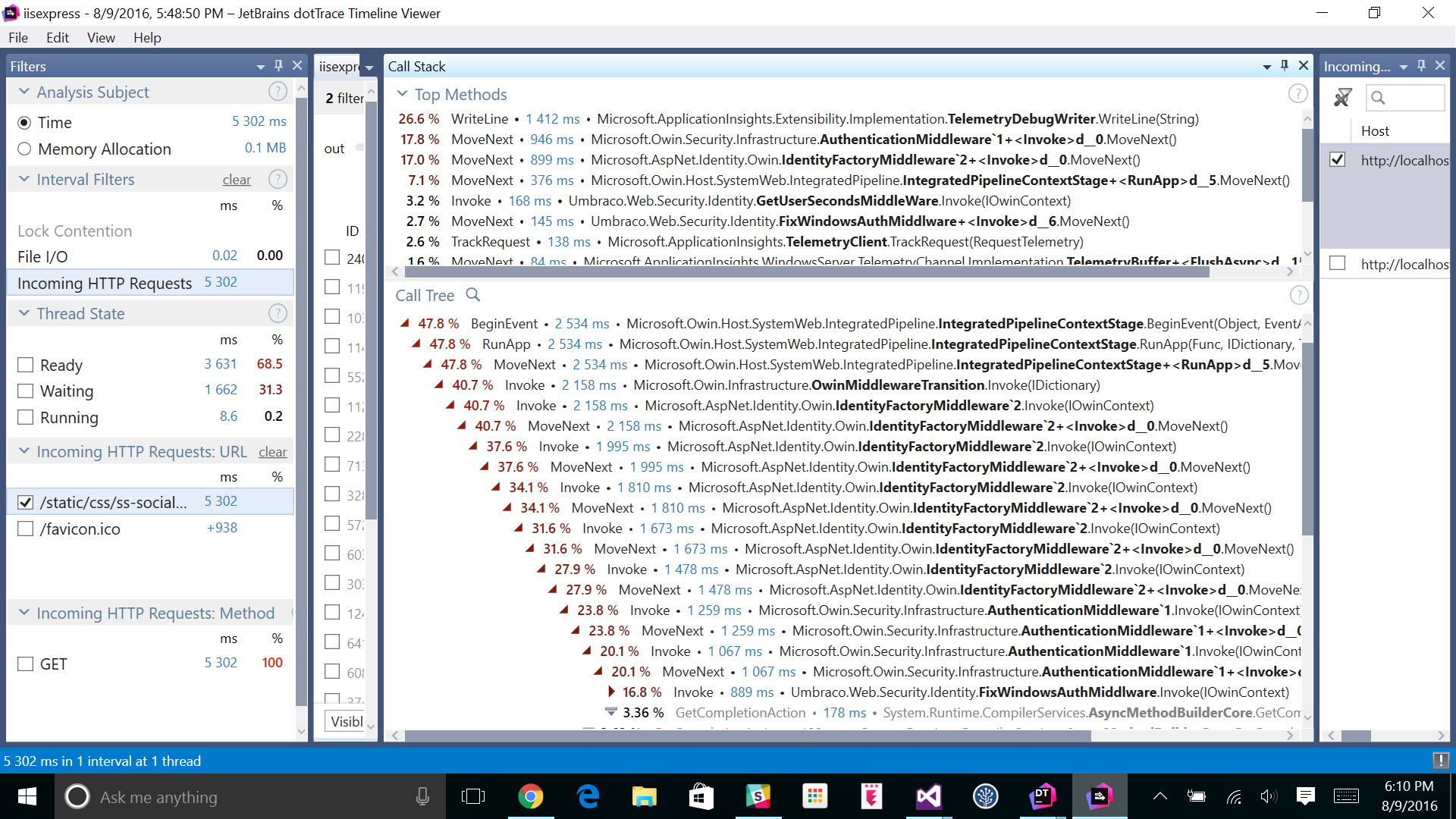
Task: Clear the Incoming HTTP Requests URL filter
Action: (272, 452)
